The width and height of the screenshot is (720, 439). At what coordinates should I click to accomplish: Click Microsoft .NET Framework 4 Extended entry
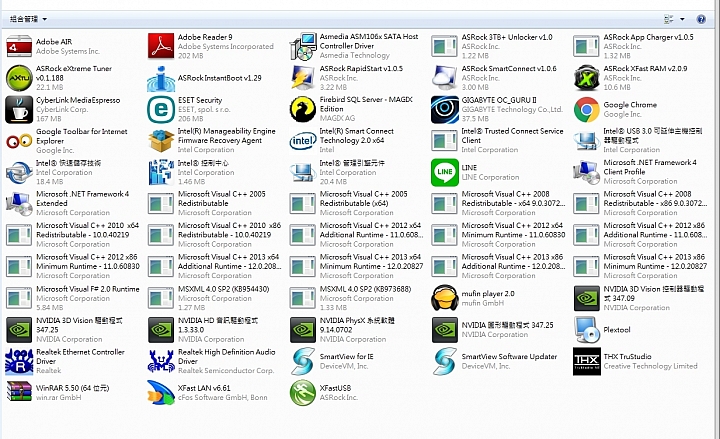(x=68, y=203)
